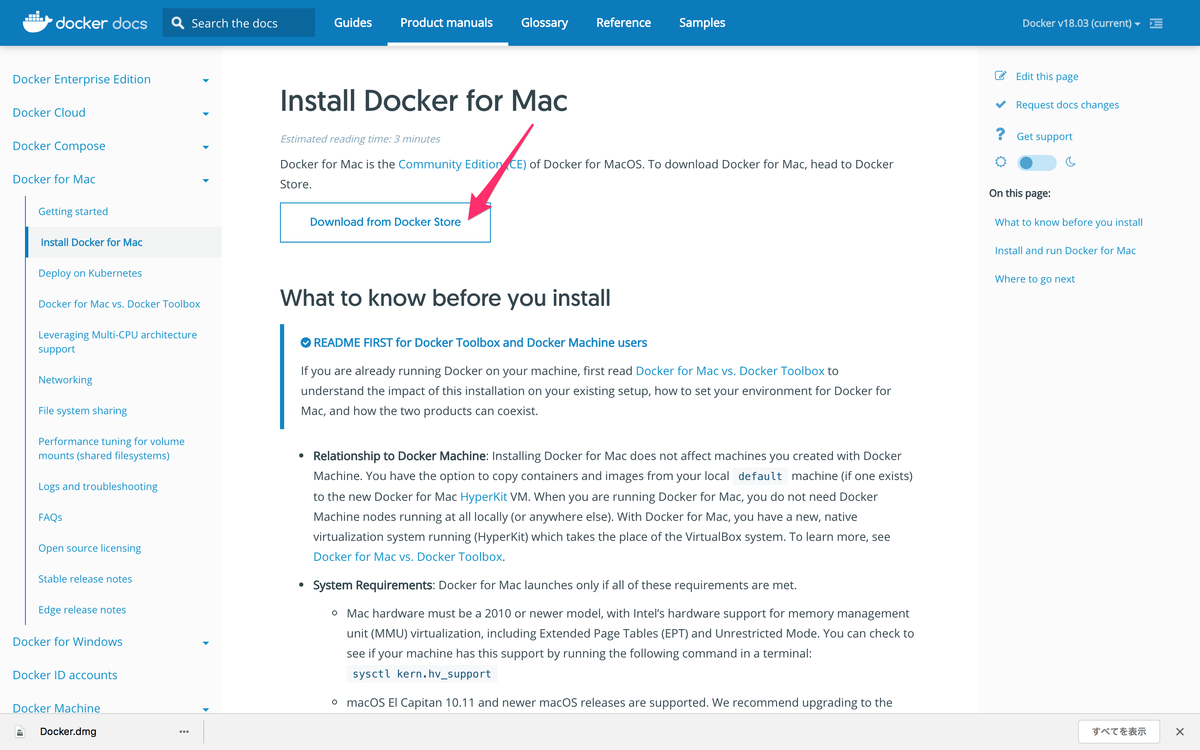Image resolution: width=1200 pixels, height=750 pixels.
Task: Open the Samples tab
Action: pos(702,22)
